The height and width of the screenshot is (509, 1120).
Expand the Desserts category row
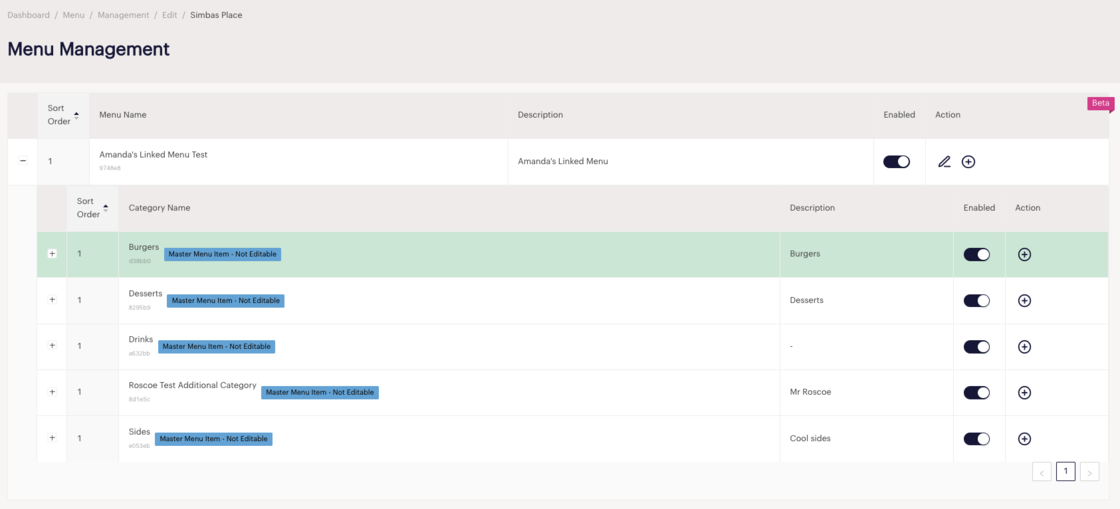52,300
